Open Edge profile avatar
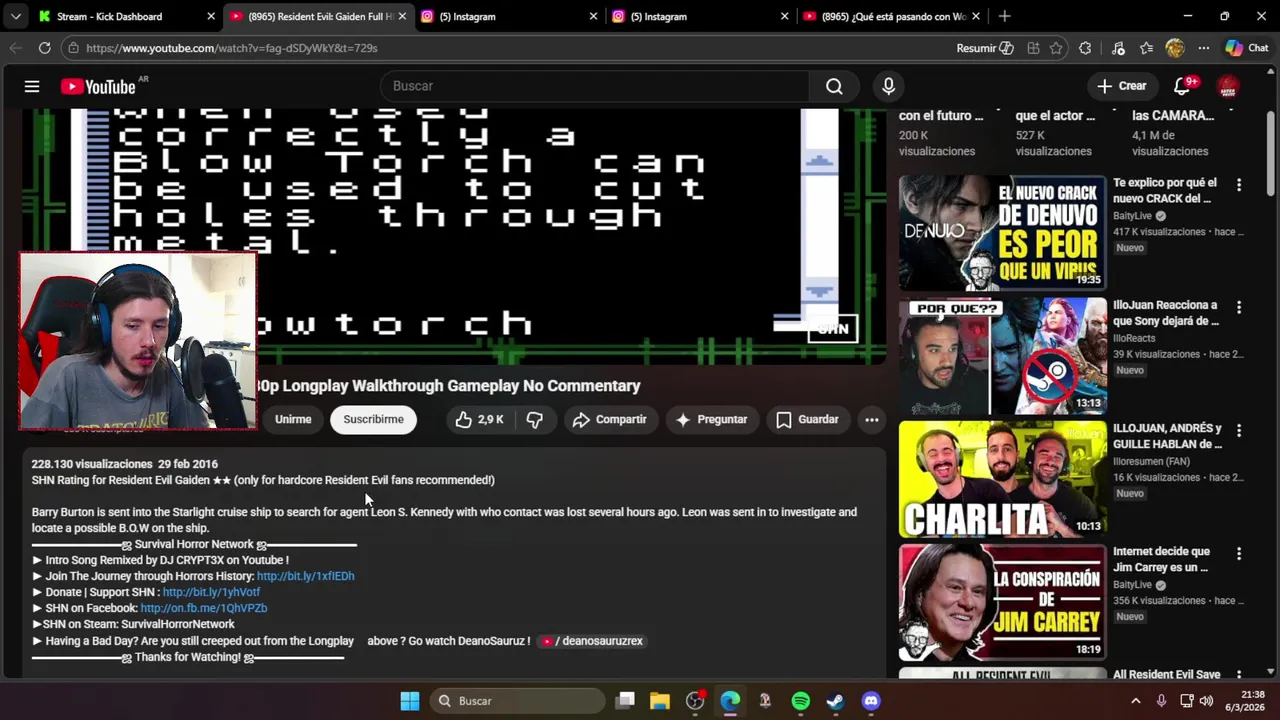 tap(1175, 48)
